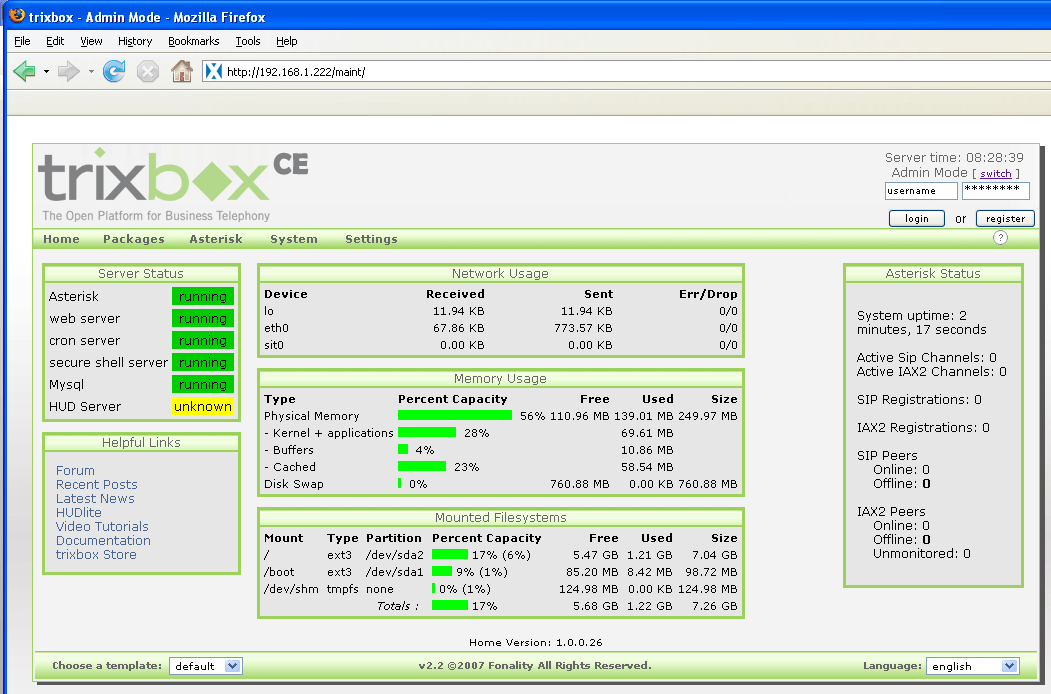Open the browser Home page icon
Viewport: 1051px width, 694px height.
click(x=181, y=71)
